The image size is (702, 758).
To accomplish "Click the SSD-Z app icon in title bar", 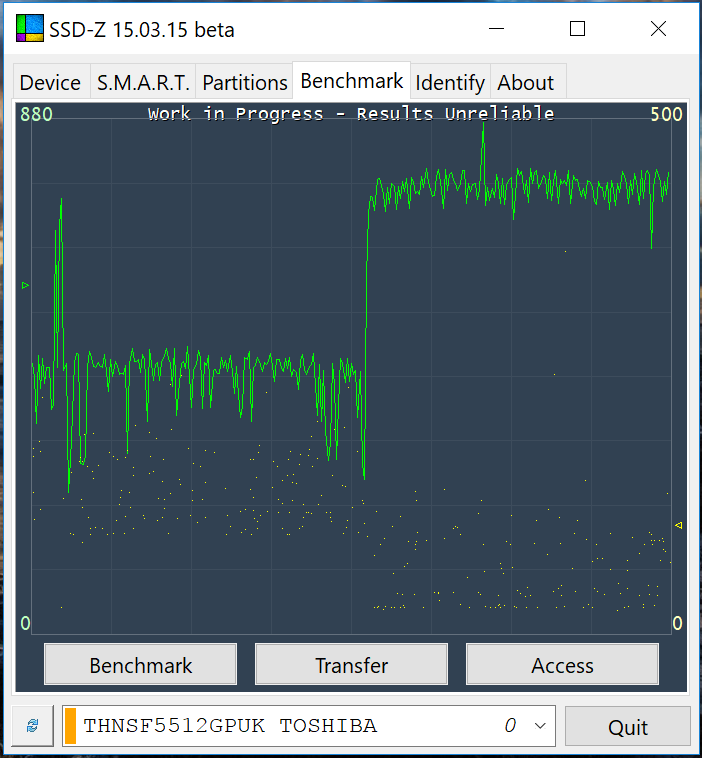I will point(30,28).
